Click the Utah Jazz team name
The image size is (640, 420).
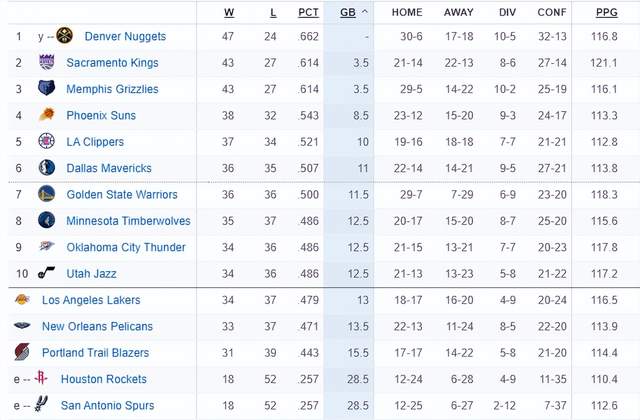click(x=91, y=274)
